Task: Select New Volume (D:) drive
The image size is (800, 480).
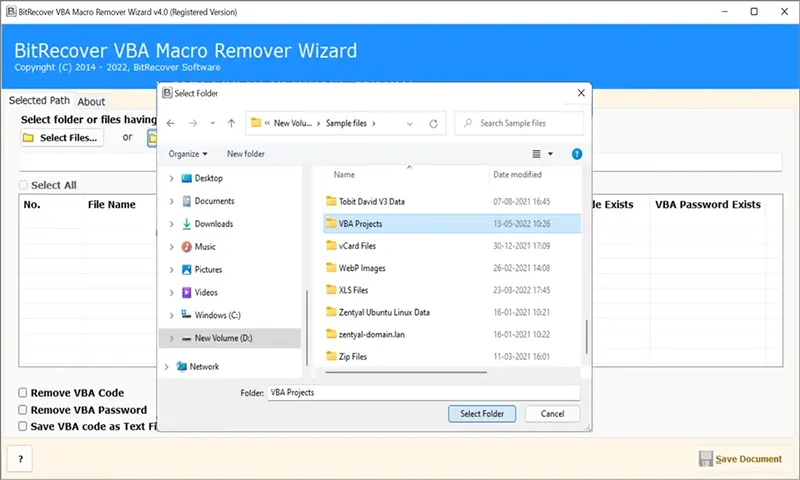Action: tap(230, 338)
